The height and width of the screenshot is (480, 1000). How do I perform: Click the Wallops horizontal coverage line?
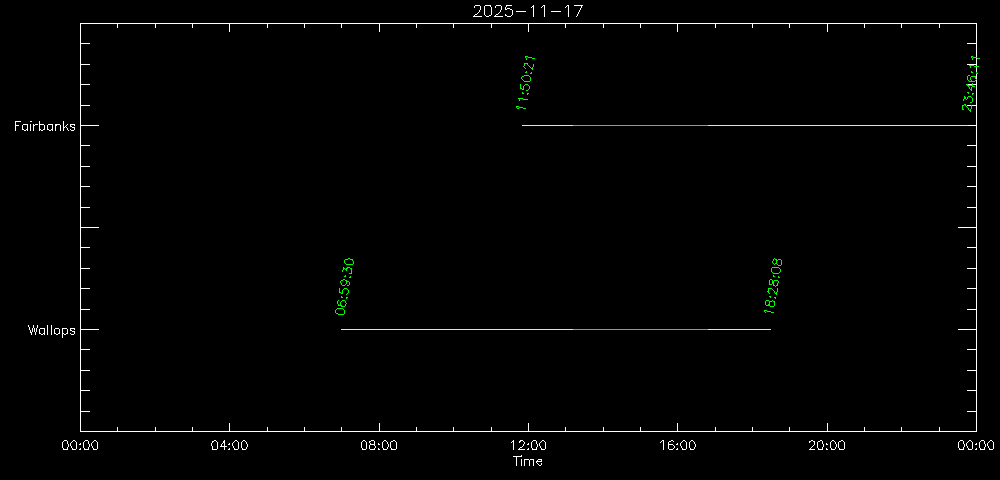coord(555,329)
